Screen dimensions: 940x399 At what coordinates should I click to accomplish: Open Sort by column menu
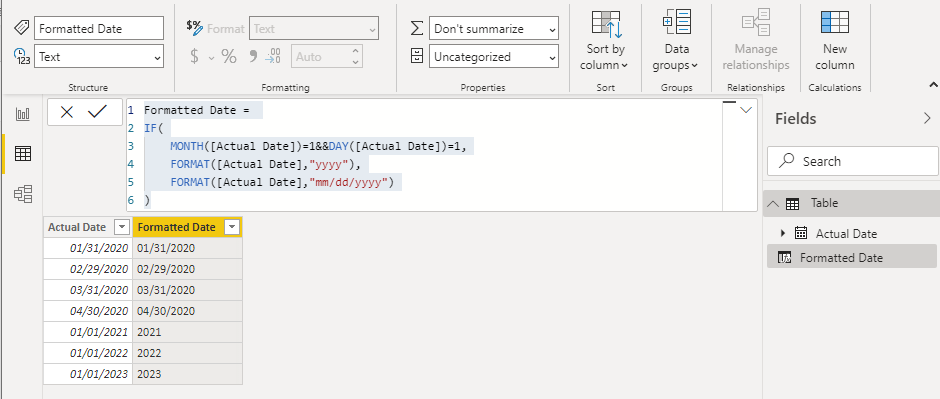(605, 40)
